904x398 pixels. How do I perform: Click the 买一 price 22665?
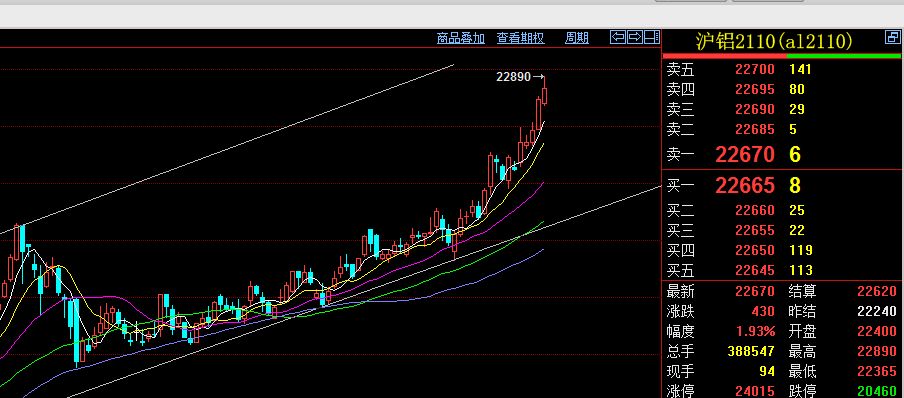pos(745,186)
